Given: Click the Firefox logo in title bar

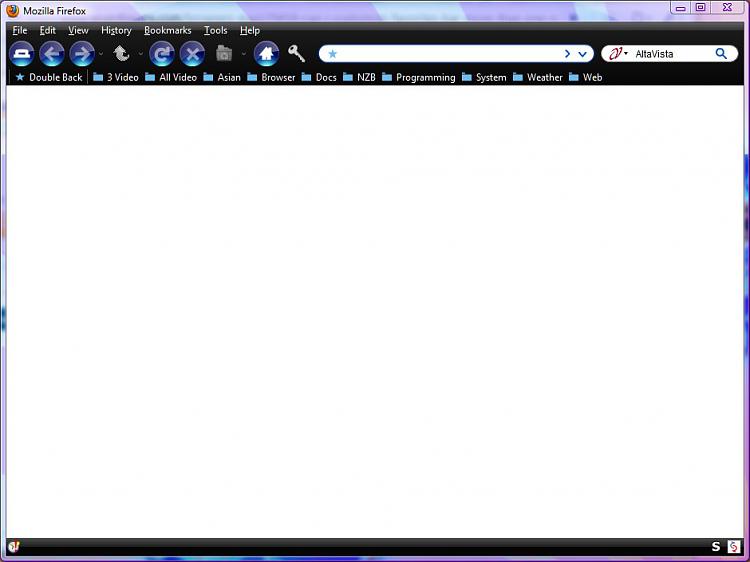Looking at the screenshot, I should (12, 11).
